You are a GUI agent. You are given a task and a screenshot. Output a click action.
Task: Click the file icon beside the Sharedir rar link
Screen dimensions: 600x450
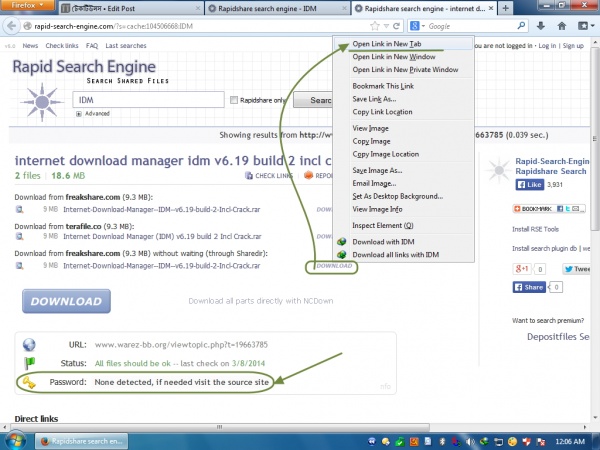tap(19, 265)
